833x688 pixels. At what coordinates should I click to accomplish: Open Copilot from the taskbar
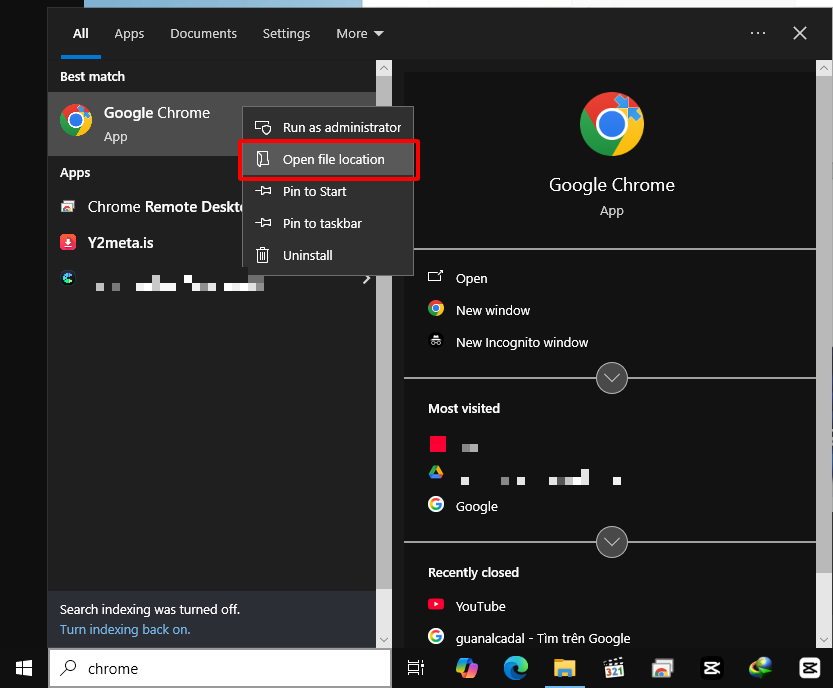coord(466,668)
